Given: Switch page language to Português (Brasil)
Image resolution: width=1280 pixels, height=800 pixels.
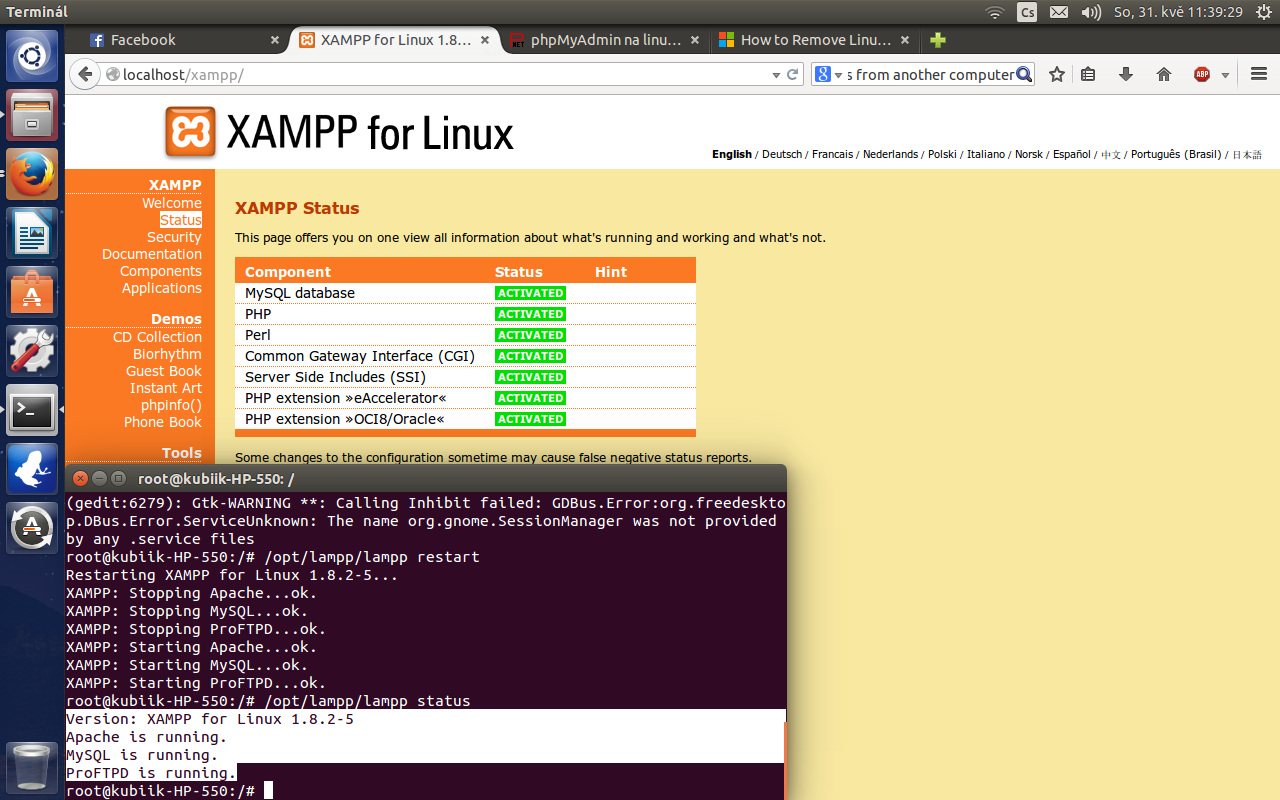Looking at the screenshot, I should click(1176, 155).
